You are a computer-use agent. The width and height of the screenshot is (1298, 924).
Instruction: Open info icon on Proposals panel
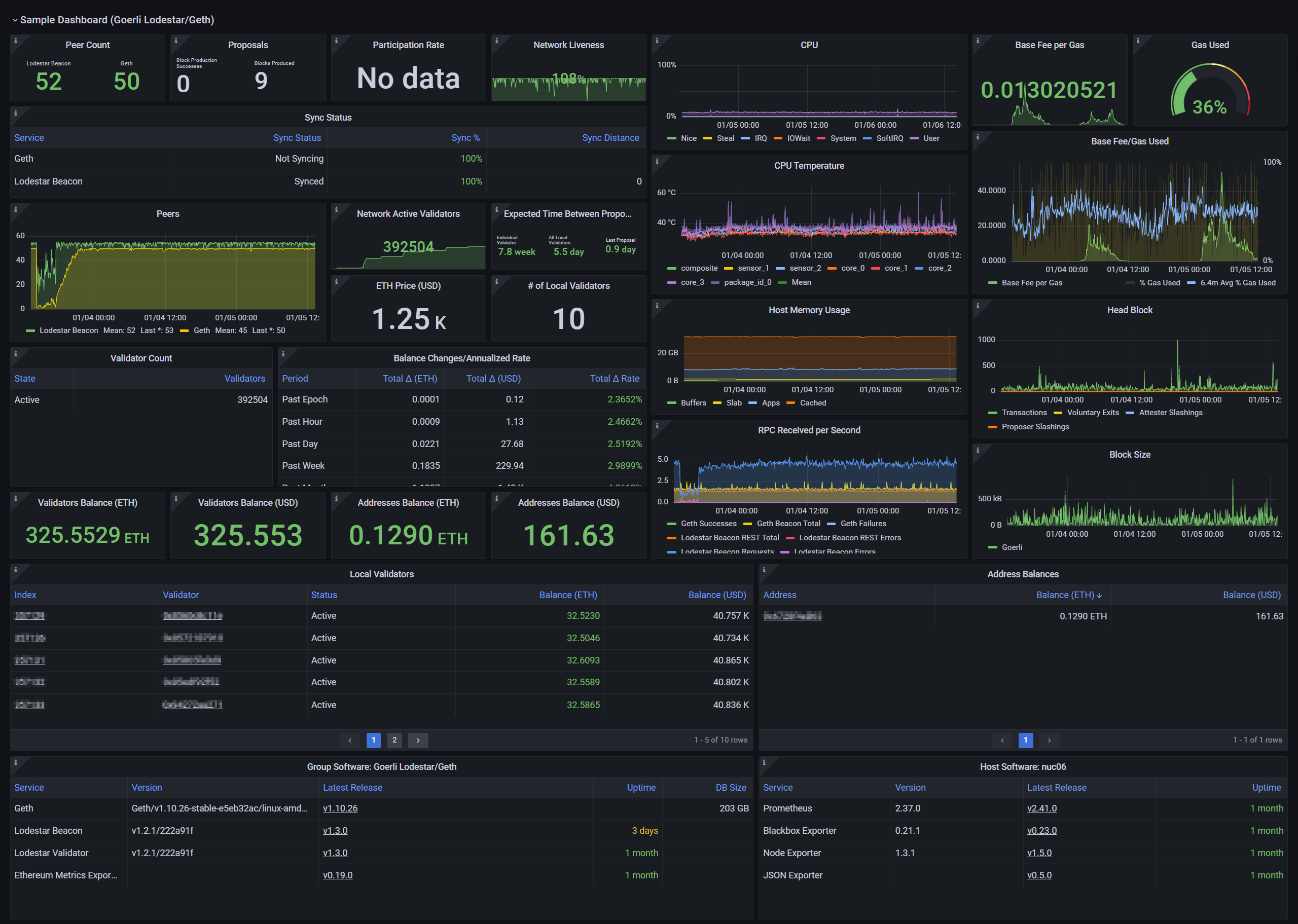(x=176, y=41)
